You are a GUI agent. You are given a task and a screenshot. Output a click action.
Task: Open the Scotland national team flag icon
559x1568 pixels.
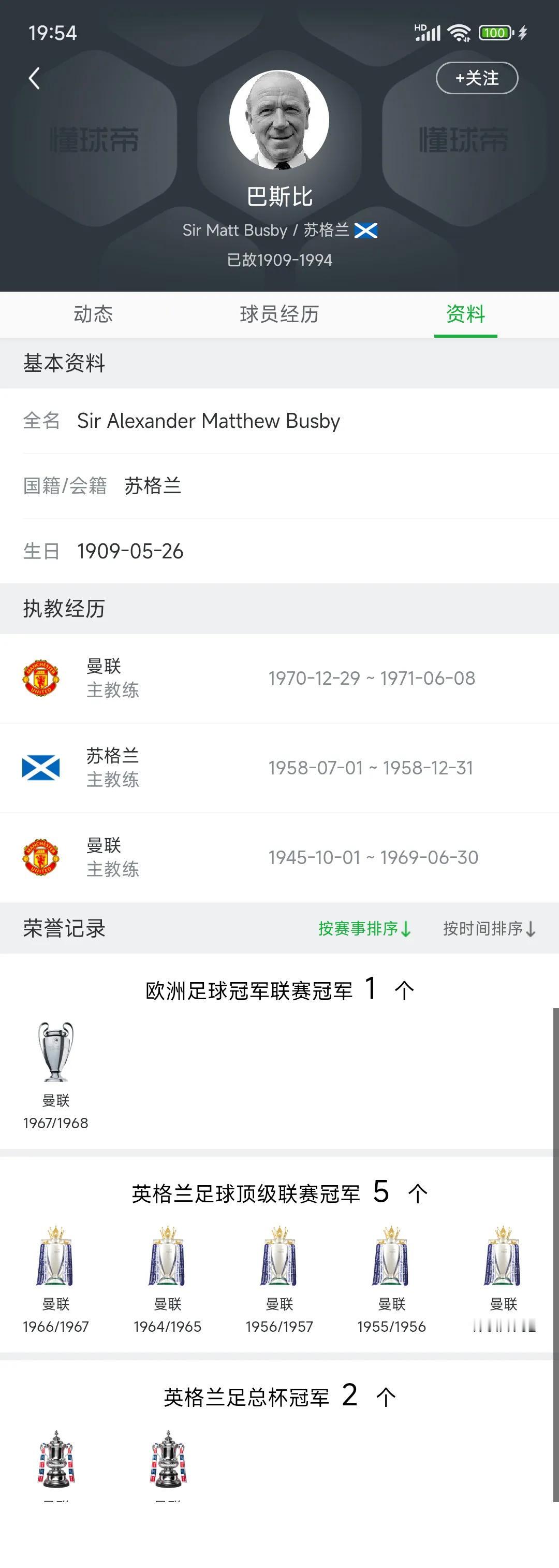41,768
